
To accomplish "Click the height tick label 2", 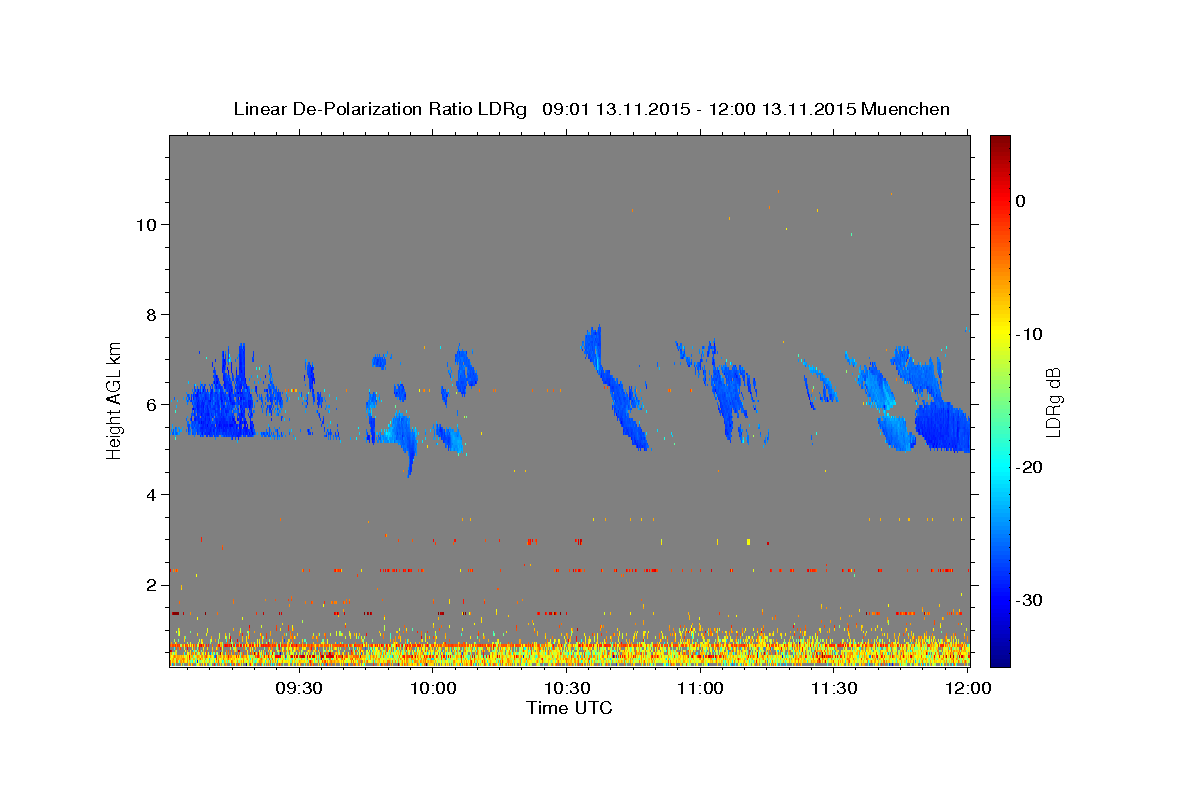I will (x=151, y=584).
